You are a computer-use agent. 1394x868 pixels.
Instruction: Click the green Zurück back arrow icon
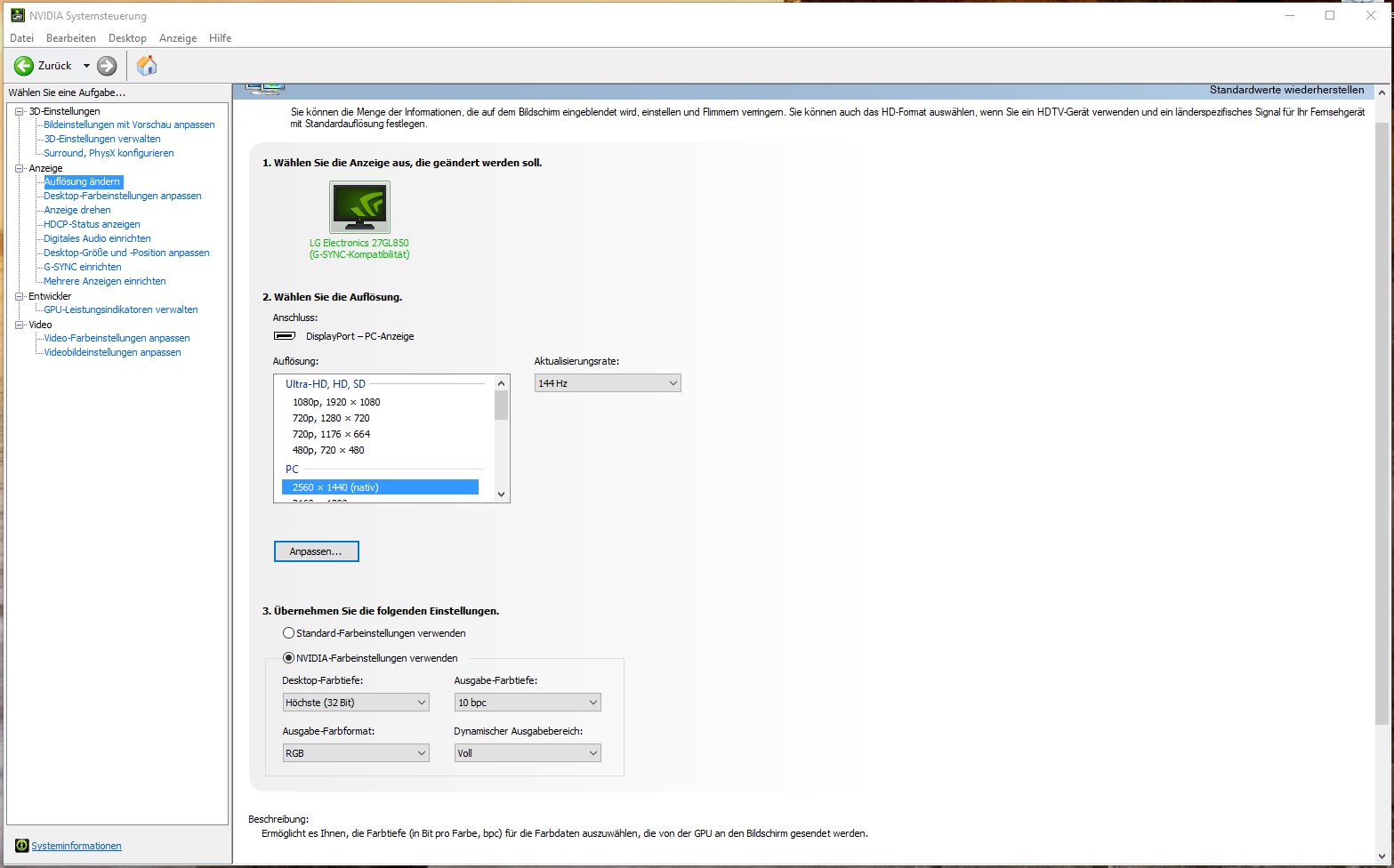pos(24,66)
